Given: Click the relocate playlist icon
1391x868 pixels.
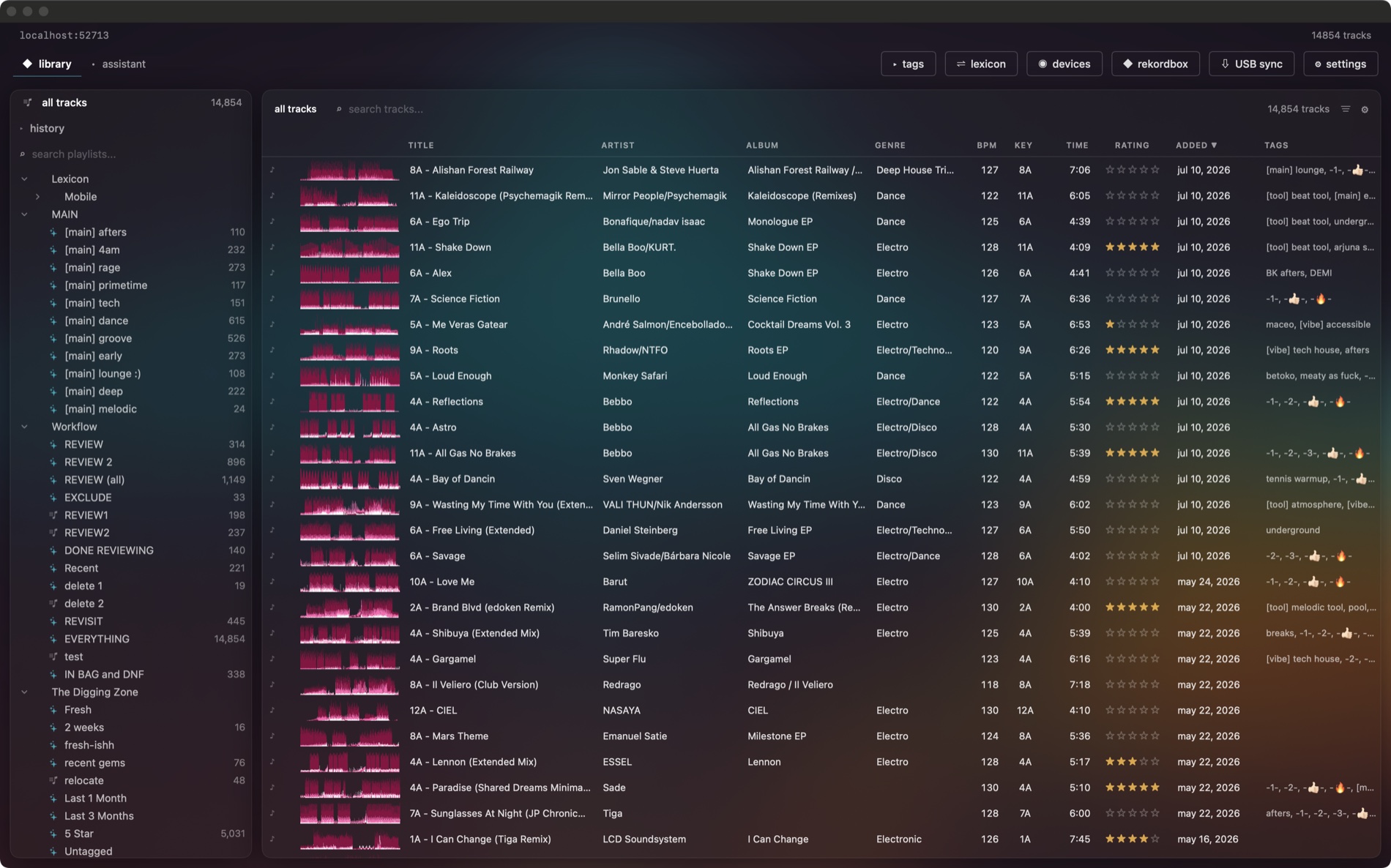Looking at the screenshot, I should tap(53, 780).
